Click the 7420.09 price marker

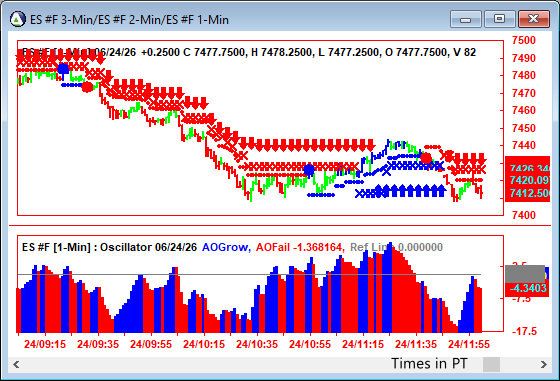(529, 180)
